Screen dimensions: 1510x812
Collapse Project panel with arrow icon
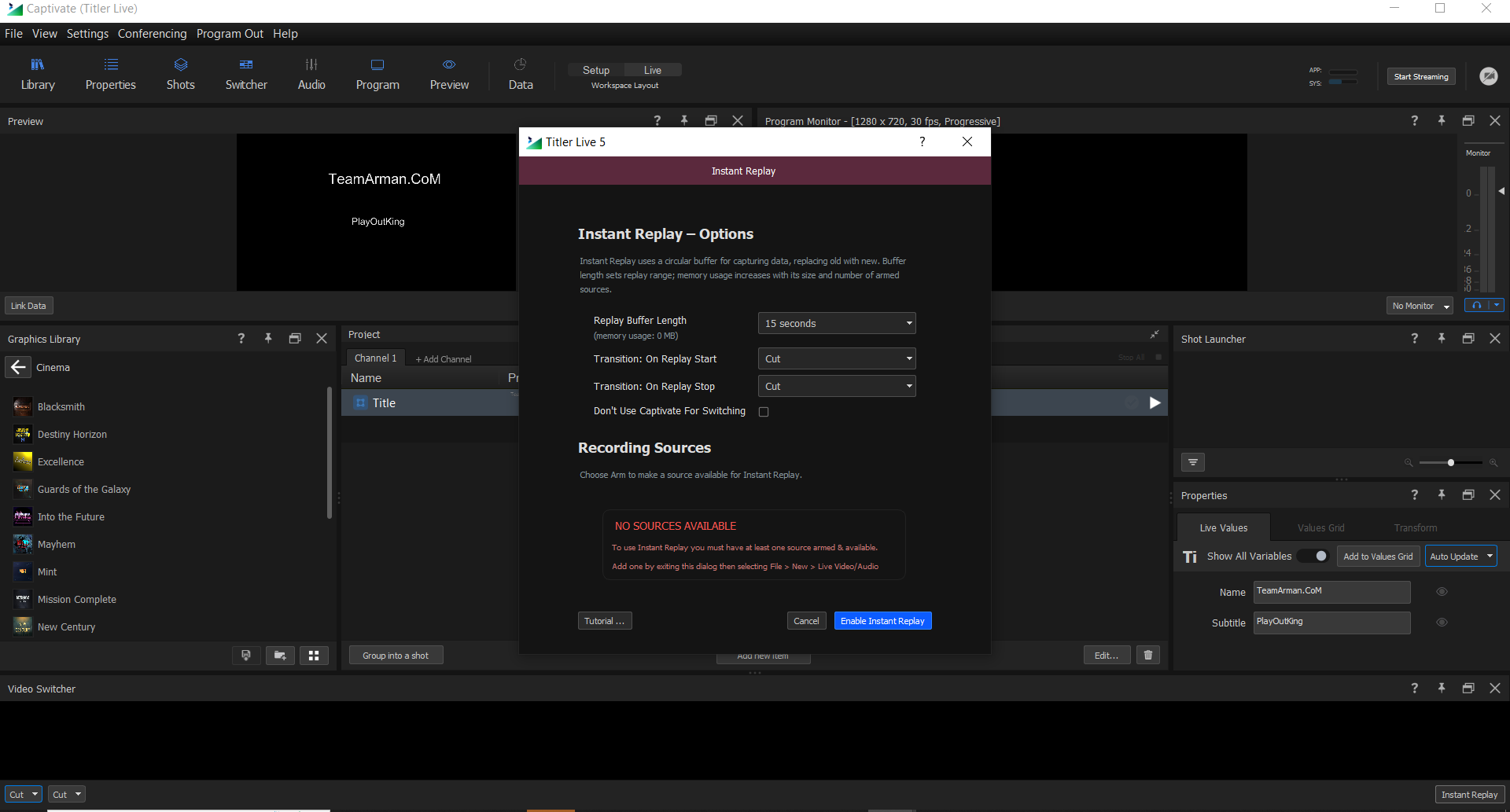pos(1155,335)
